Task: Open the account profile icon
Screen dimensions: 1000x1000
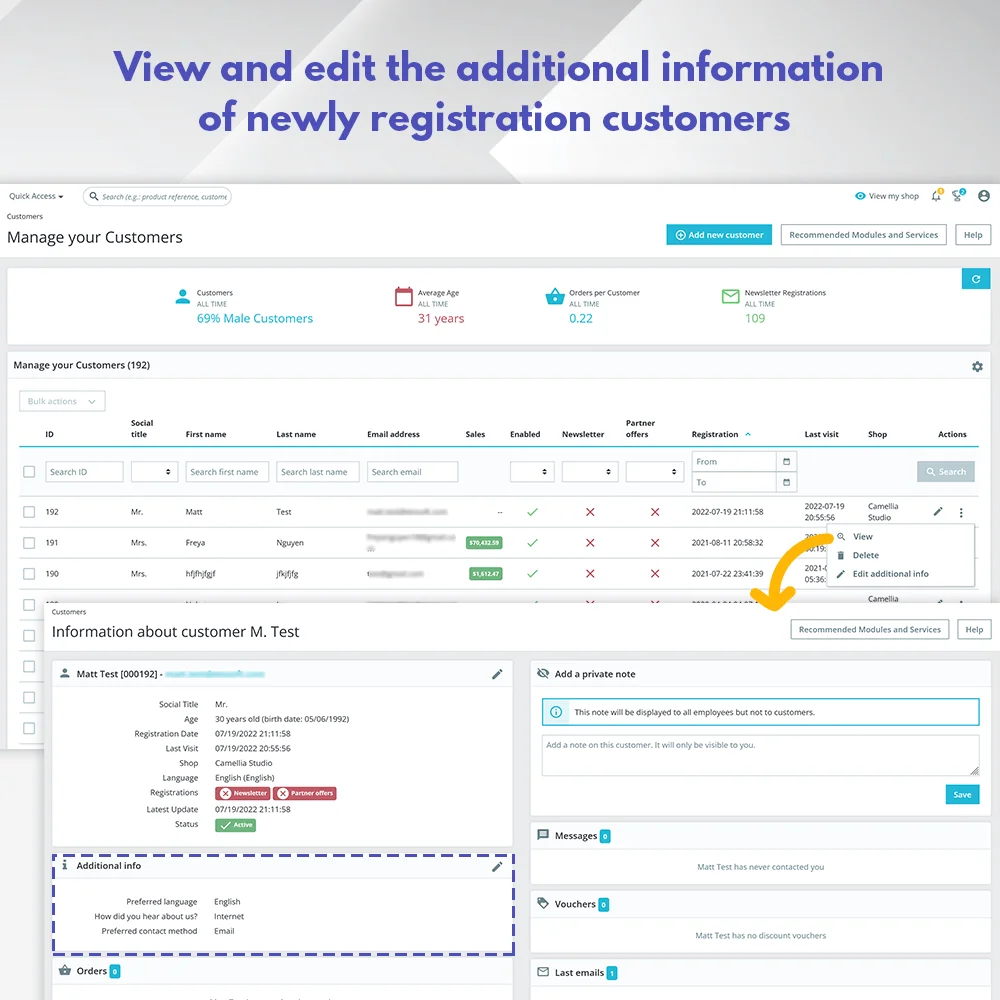Action: coord(983,196)
